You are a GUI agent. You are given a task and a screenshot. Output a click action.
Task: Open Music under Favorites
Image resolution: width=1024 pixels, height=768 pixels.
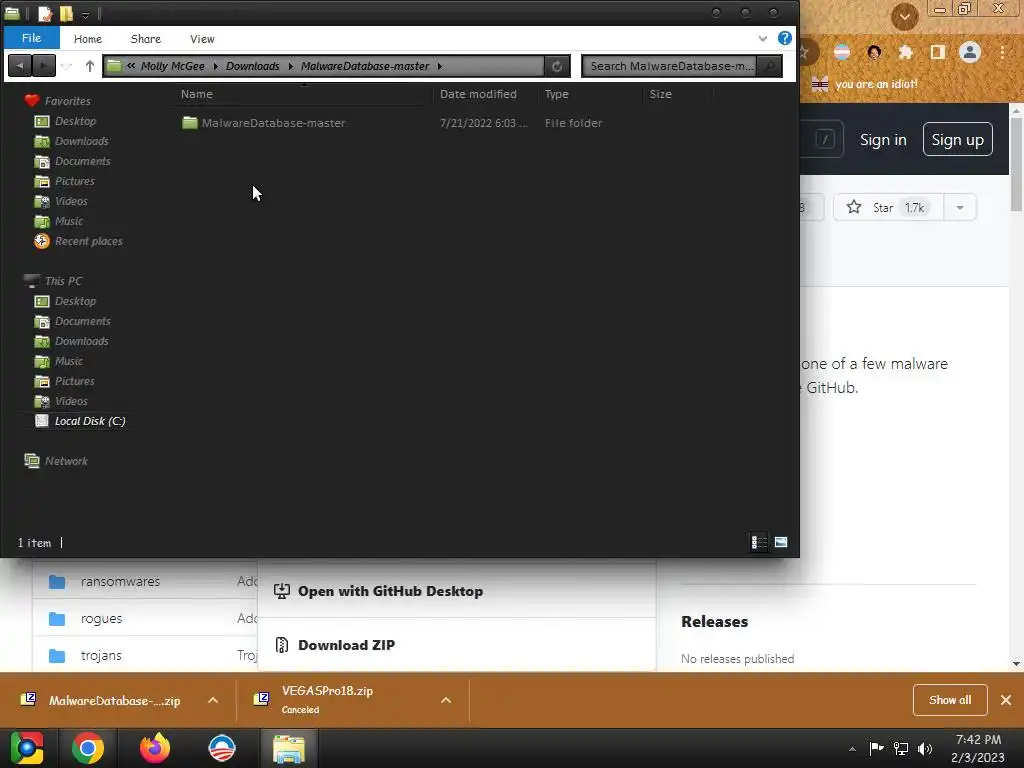(x=69, y=221)
